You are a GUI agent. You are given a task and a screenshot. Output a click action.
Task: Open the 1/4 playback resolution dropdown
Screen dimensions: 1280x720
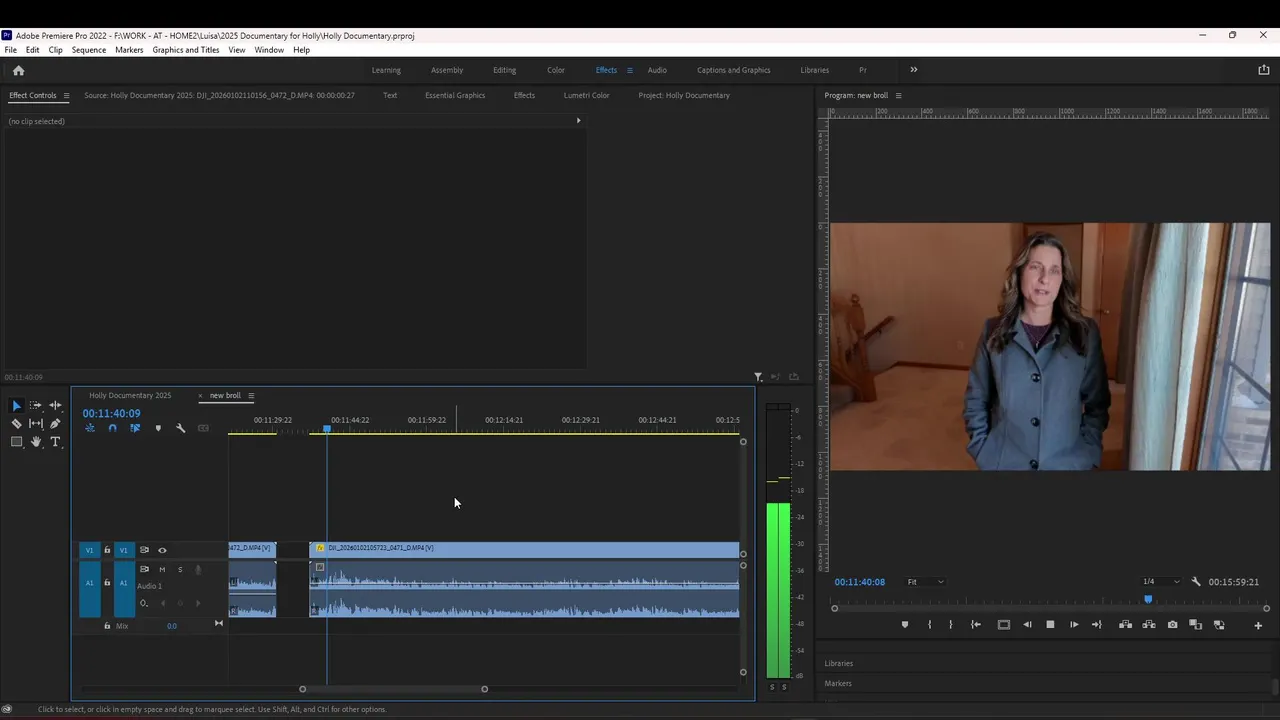1161,582
